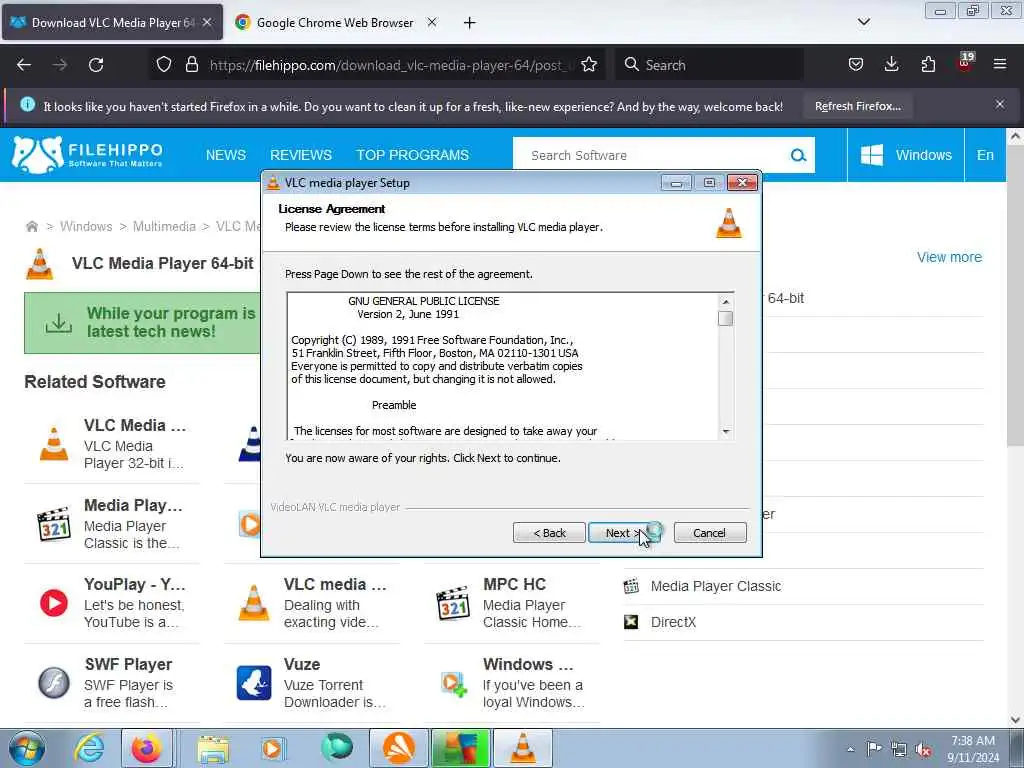Open the Windows breadcrumb link
Viewport: 1024px width, 768px height.
point(86,227)
